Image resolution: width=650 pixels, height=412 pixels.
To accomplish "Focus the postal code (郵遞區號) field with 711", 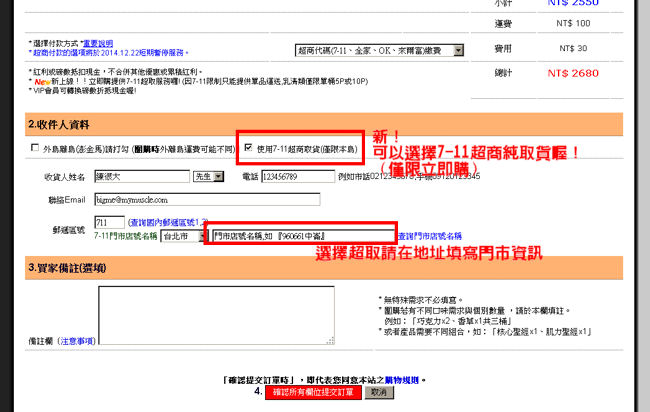I will [109, 223].
